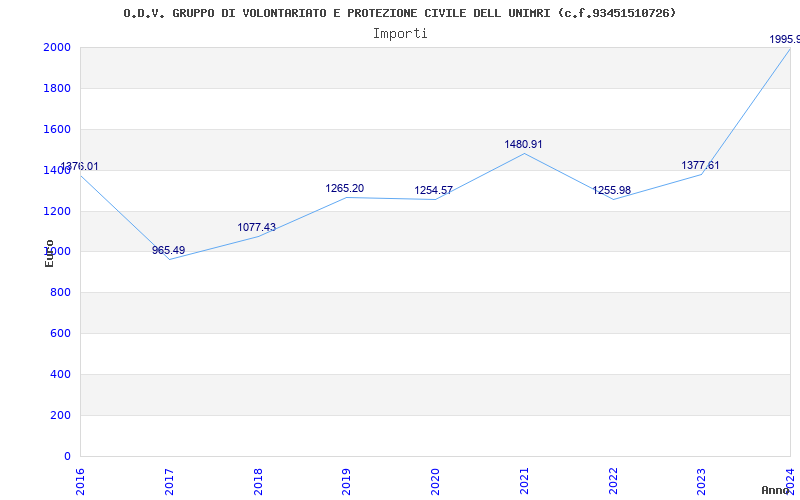
Task: Click the "Euro" y-axis title
Action: point(49,253)
